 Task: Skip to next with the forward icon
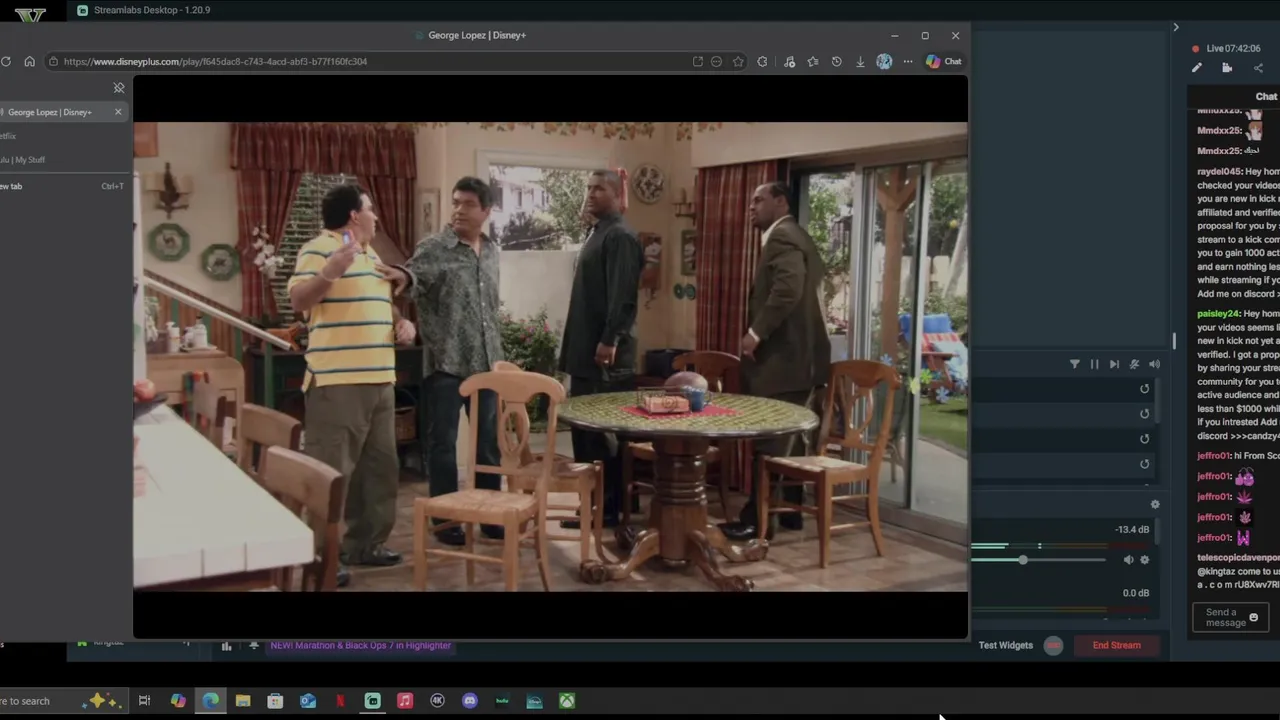click(x=1114, y=364)
